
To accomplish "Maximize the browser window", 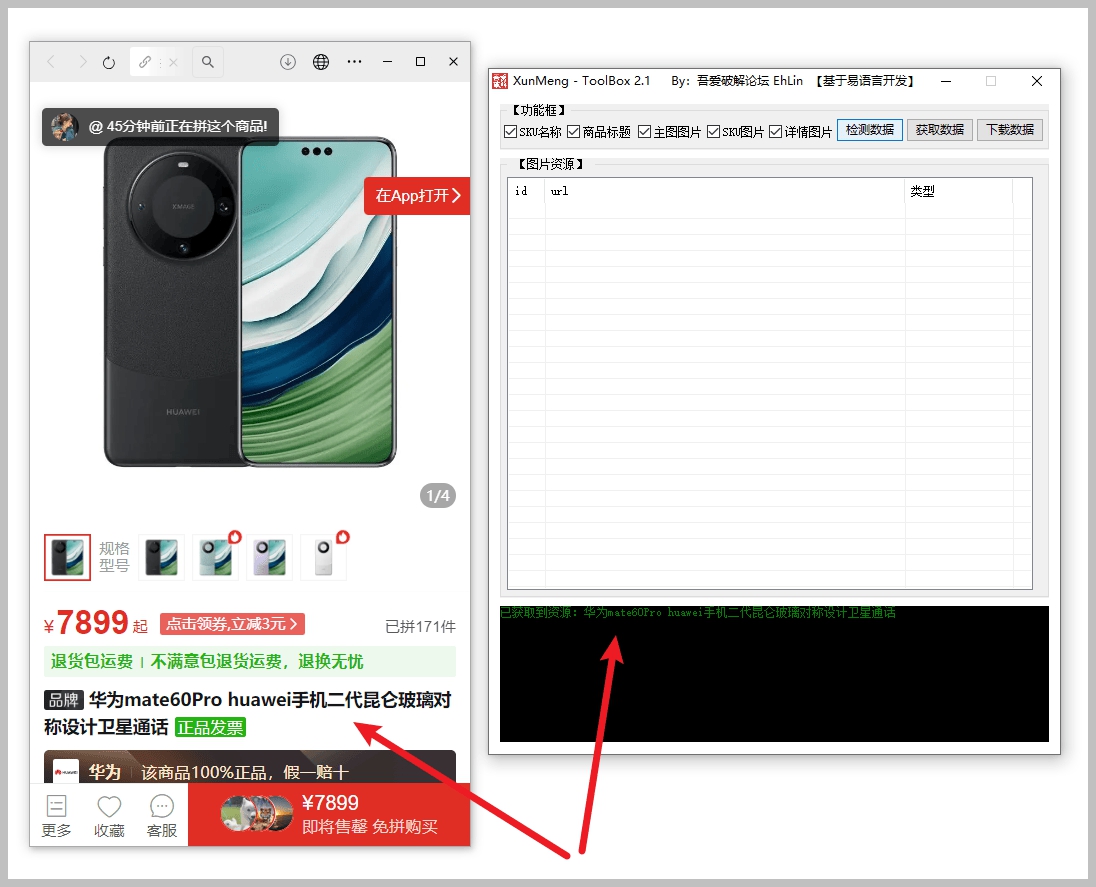I will (420, 62).
